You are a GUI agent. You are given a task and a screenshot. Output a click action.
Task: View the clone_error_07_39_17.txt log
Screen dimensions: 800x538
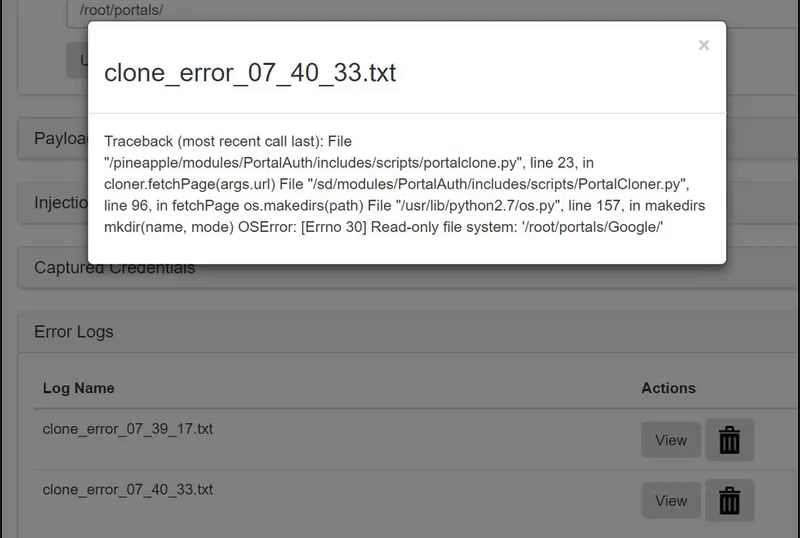click(671, 440)
